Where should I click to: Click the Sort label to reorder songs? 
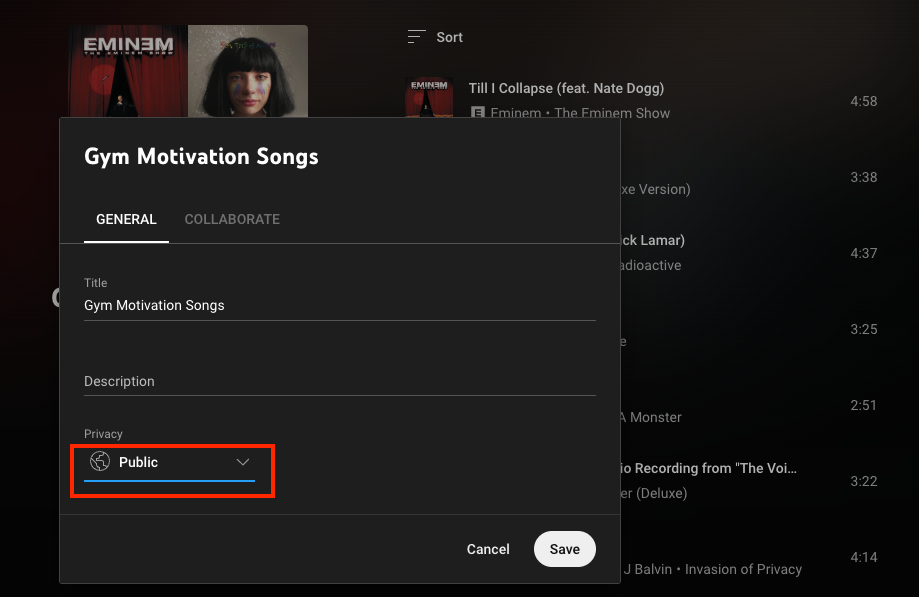click(448, 36)
